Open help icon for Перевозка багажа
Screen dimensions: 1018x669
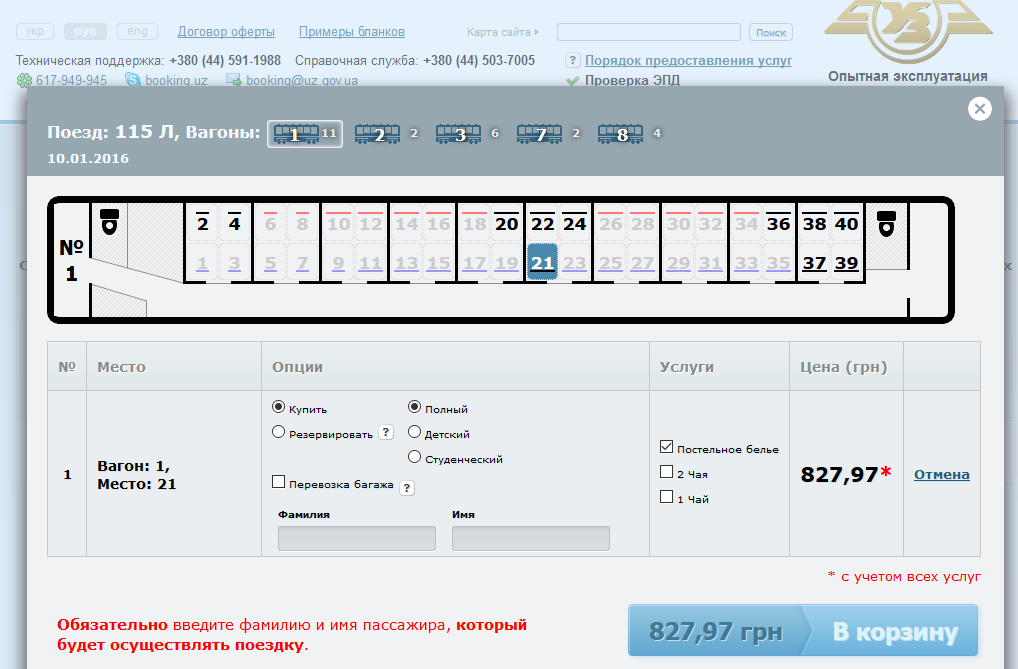407,488
